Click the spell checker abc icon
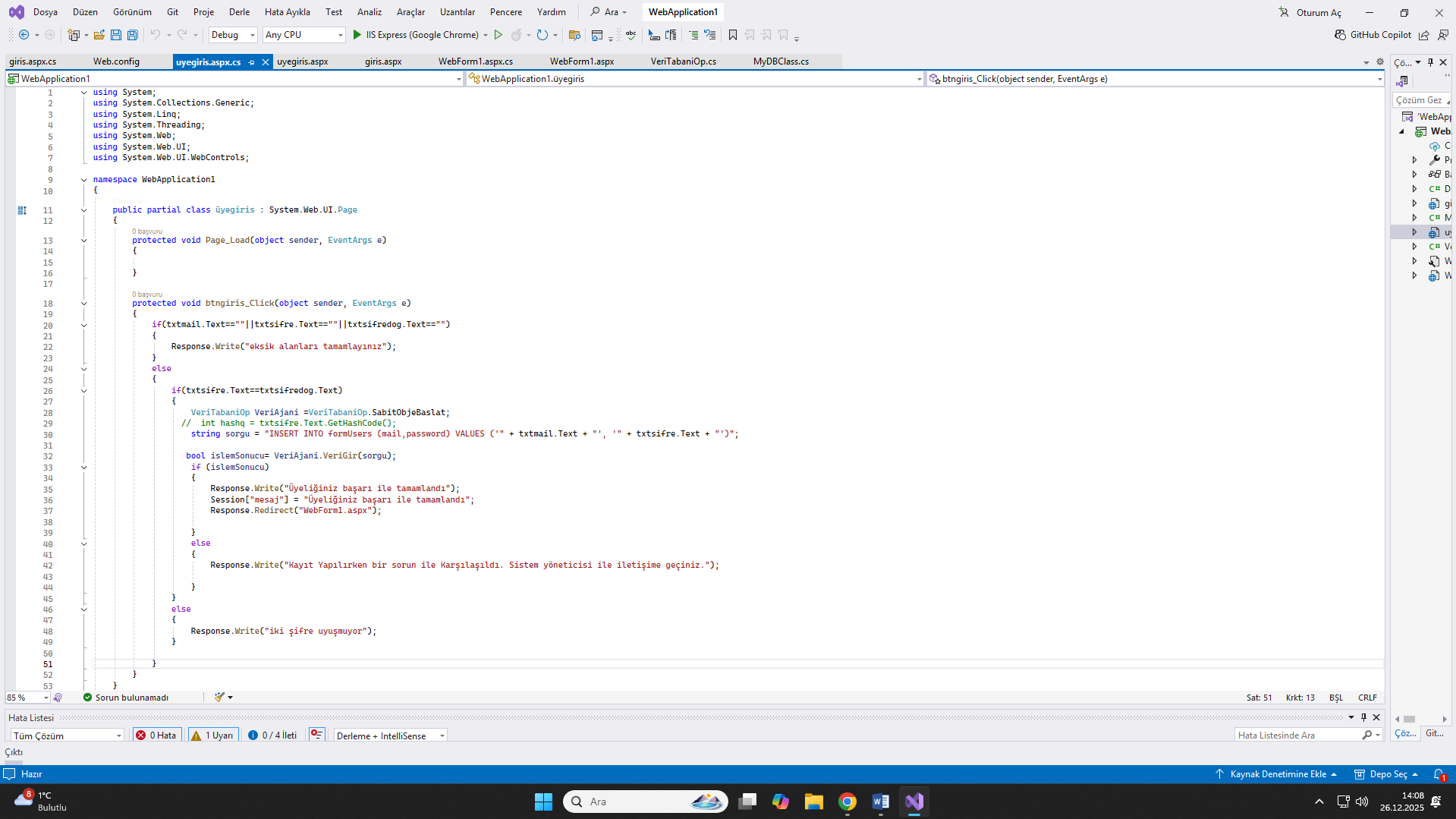1456x819 pixels. coord(631,35)
